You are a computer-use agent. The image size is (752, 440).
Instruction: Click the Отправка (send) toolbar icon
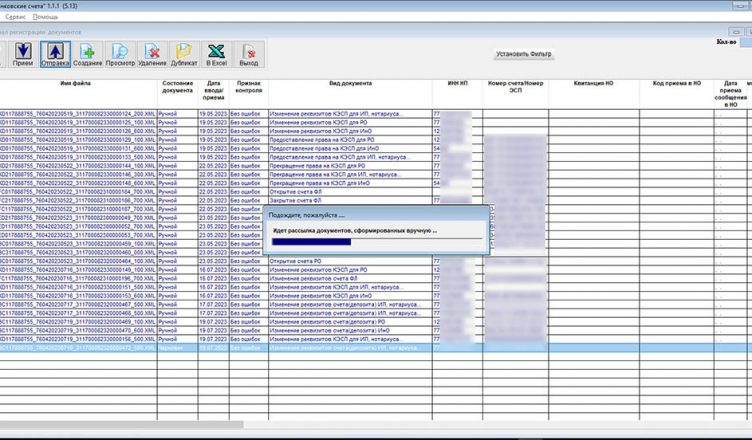[55, 54]
